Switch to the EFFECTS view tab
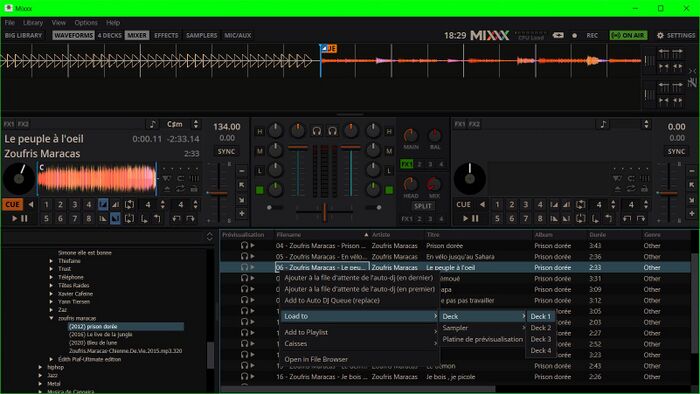 [x=166, y=35]
